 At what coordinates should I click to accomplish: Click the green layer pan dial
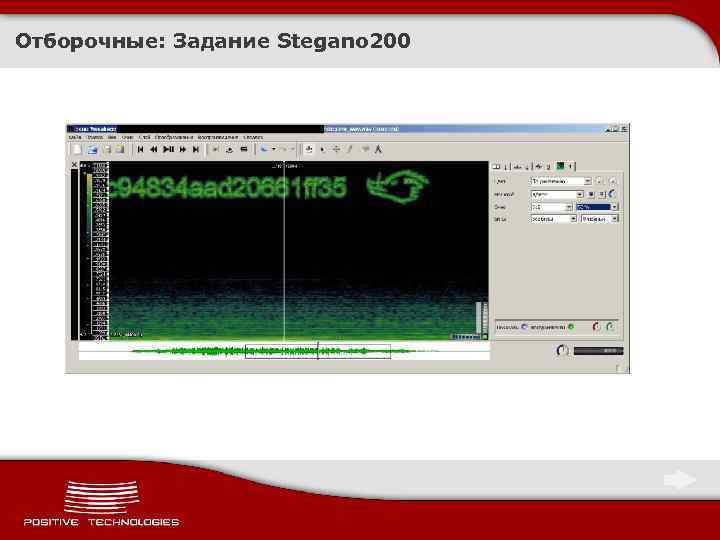(610, 327)
